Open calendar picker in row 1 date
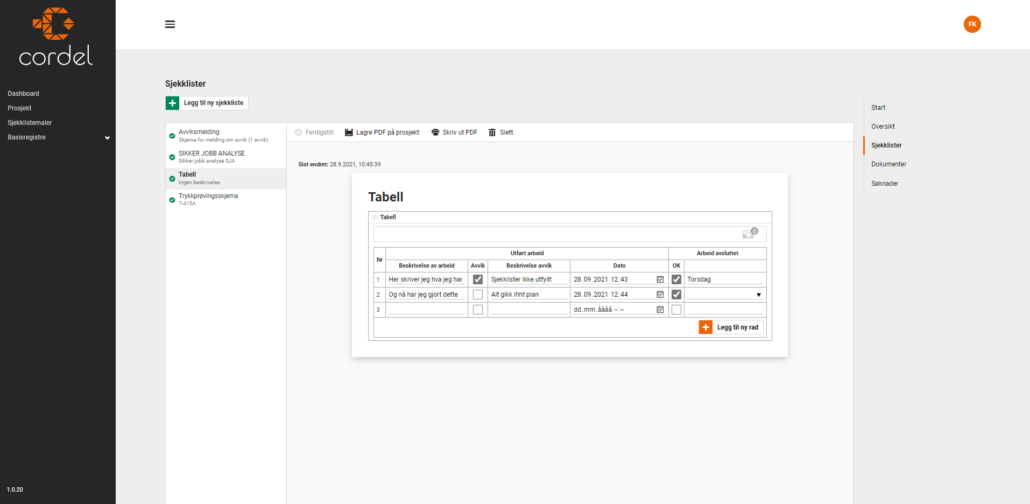Viewport: 1030px width, 504px height. (x=660, y=280)
